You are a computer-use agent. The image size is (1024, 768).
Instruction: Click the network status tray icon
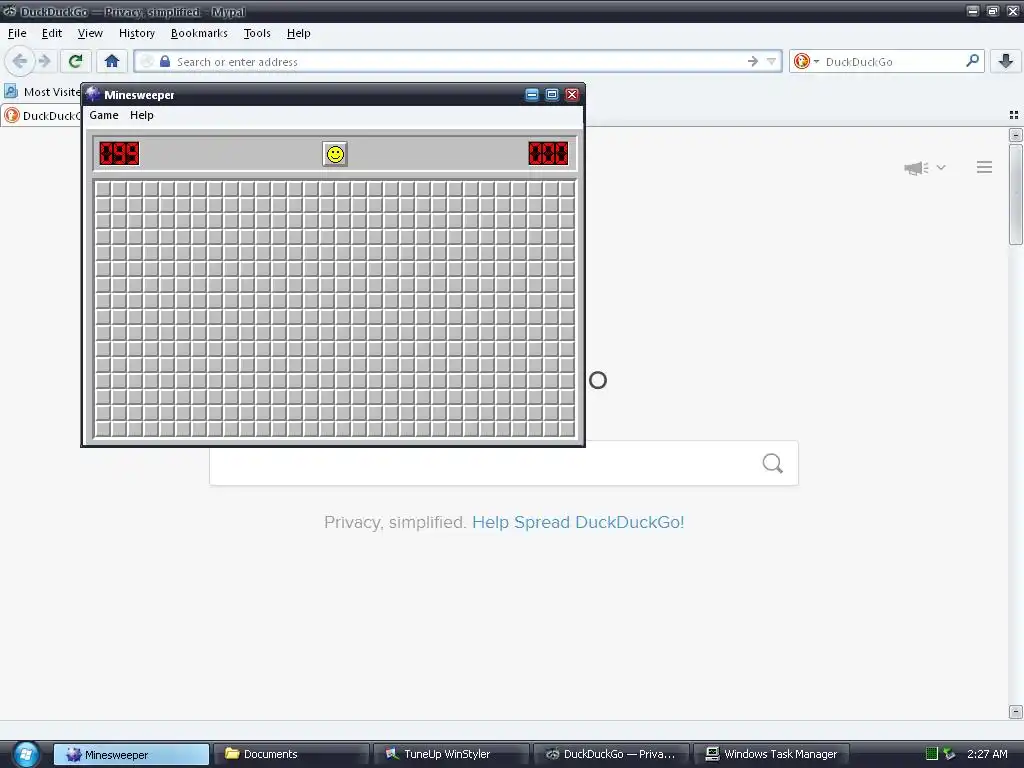pos(949,754)
